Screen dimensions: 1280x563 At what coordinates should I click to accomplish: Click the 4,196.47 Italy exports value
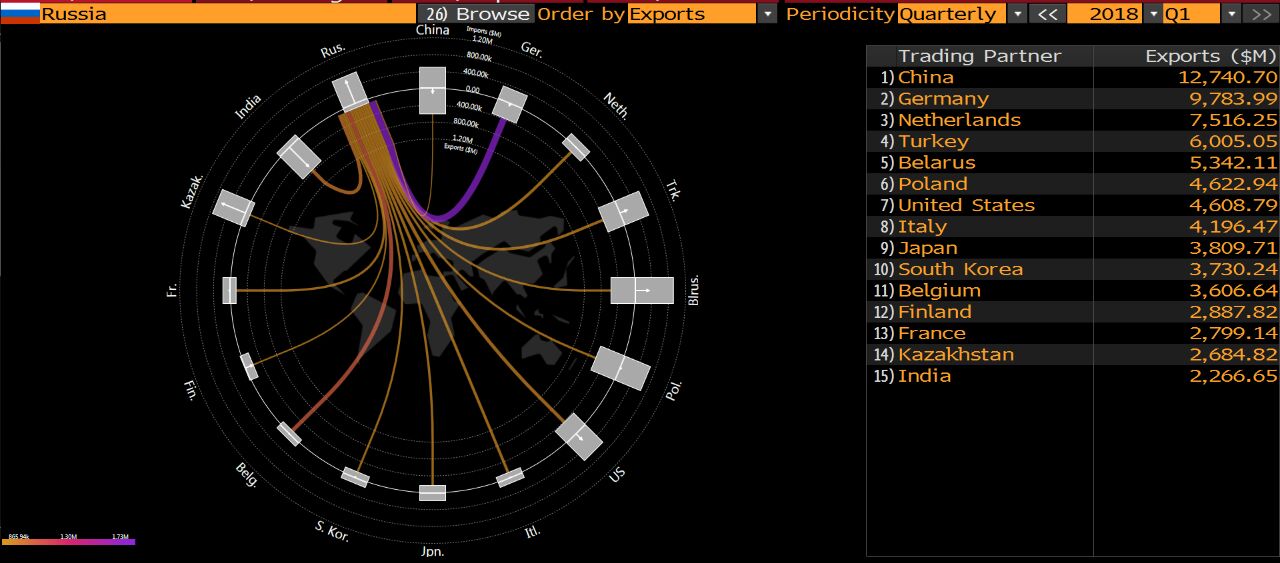1233,226
